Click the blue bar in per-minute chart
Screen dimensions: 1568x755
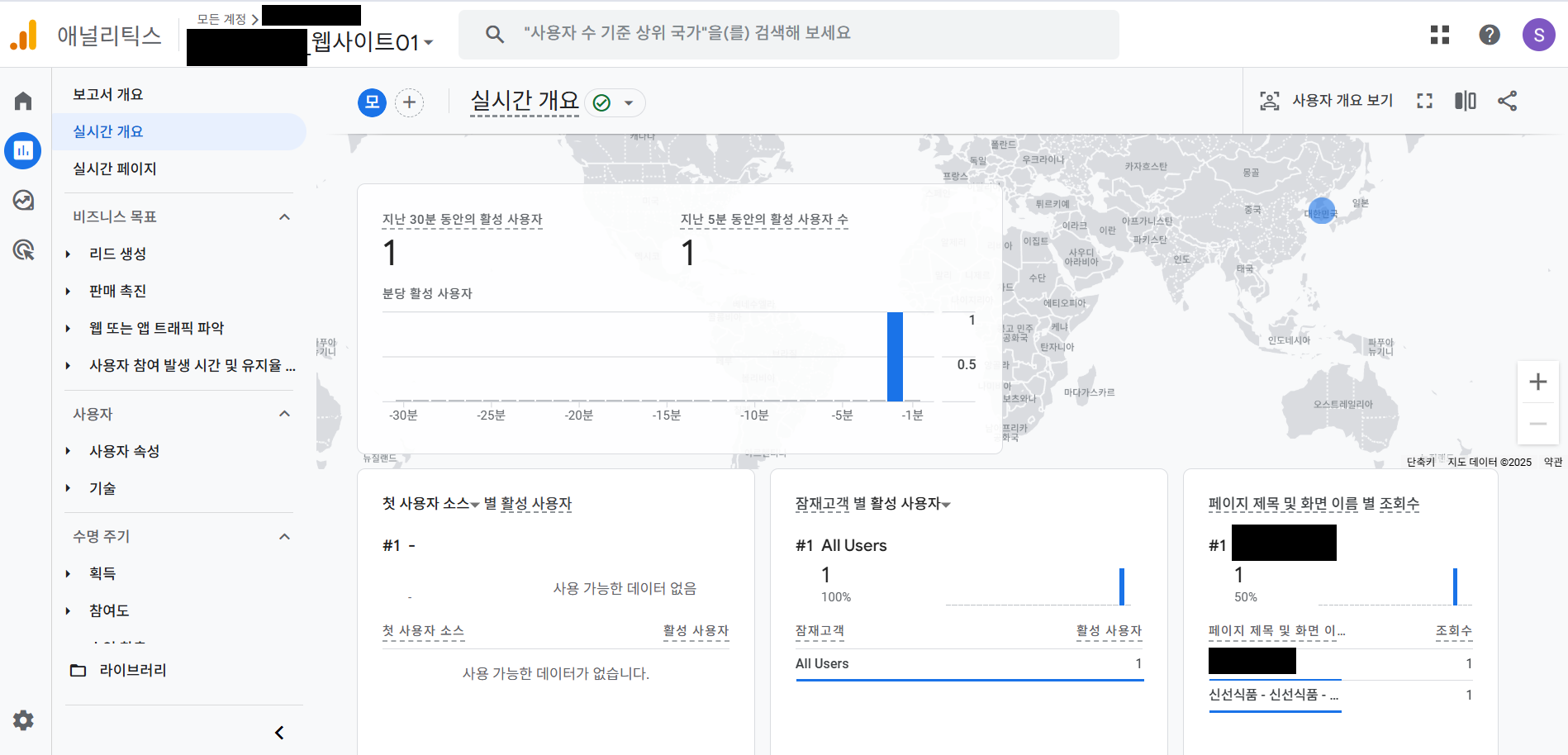pos(895,357)
